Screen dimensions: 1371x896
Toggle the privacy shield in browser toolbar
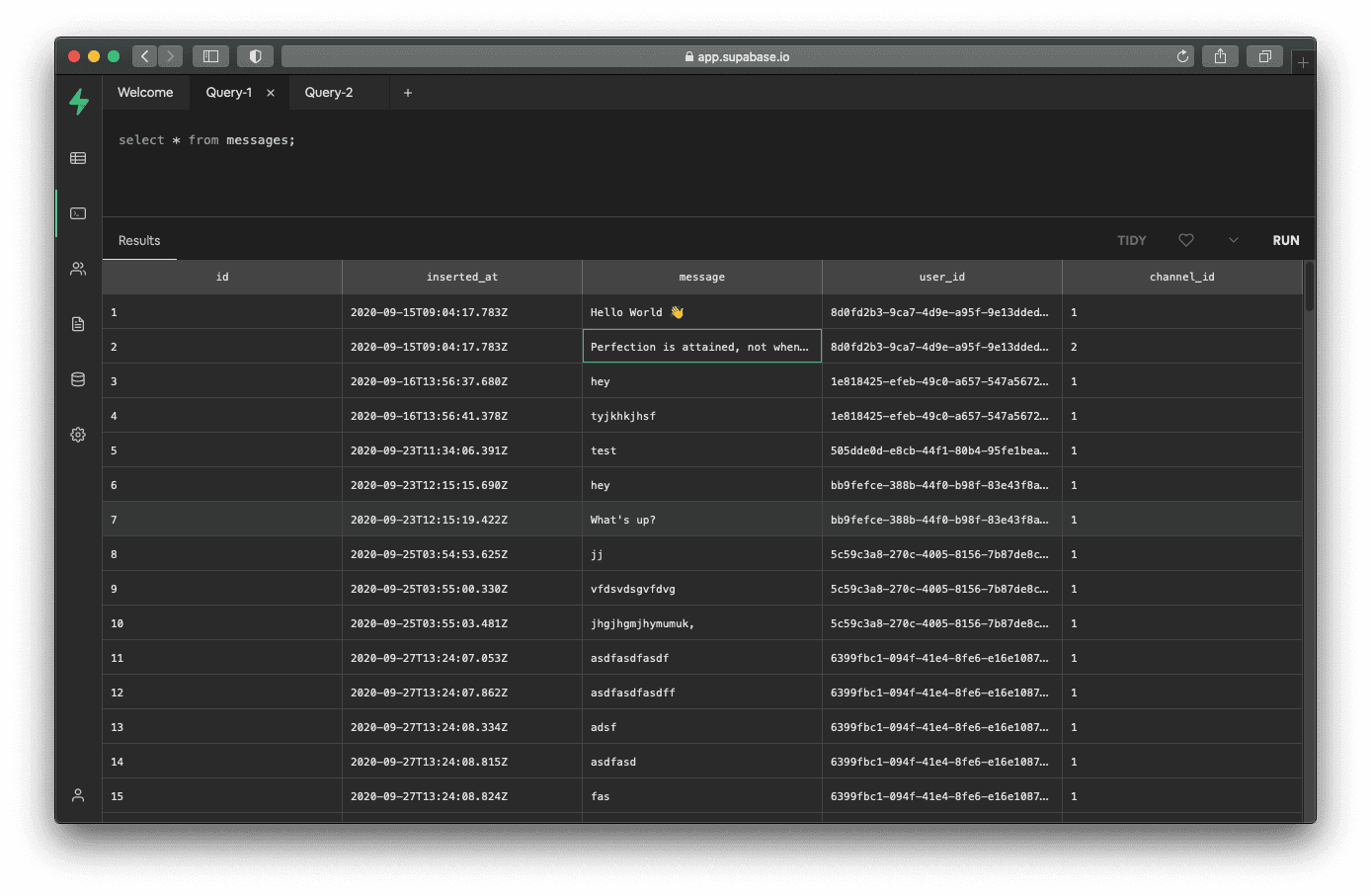click(x=255, y=56)
